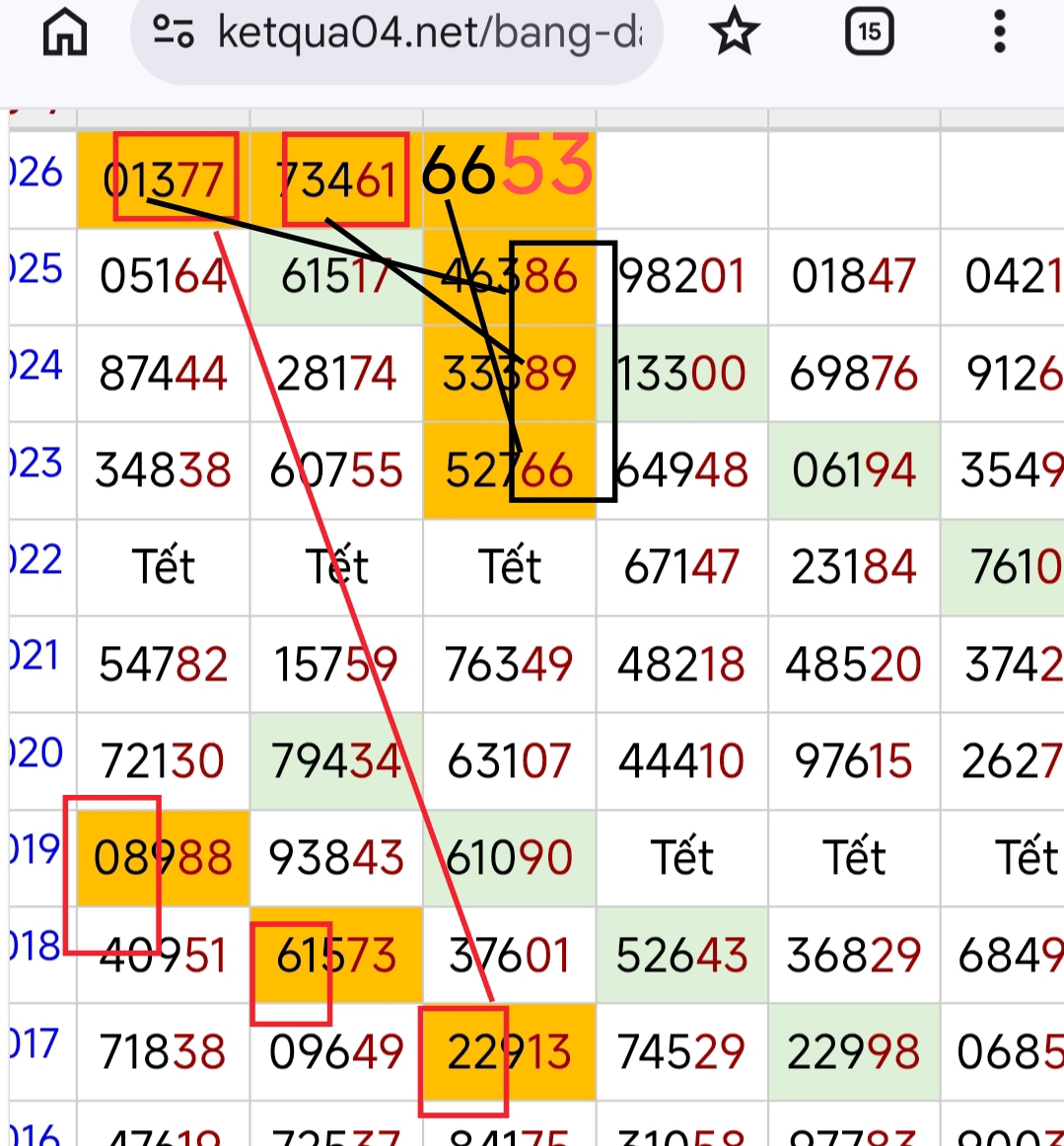Select the result cell 63107
This screenshot has width=1064, height=1146.
coord(510,760)
